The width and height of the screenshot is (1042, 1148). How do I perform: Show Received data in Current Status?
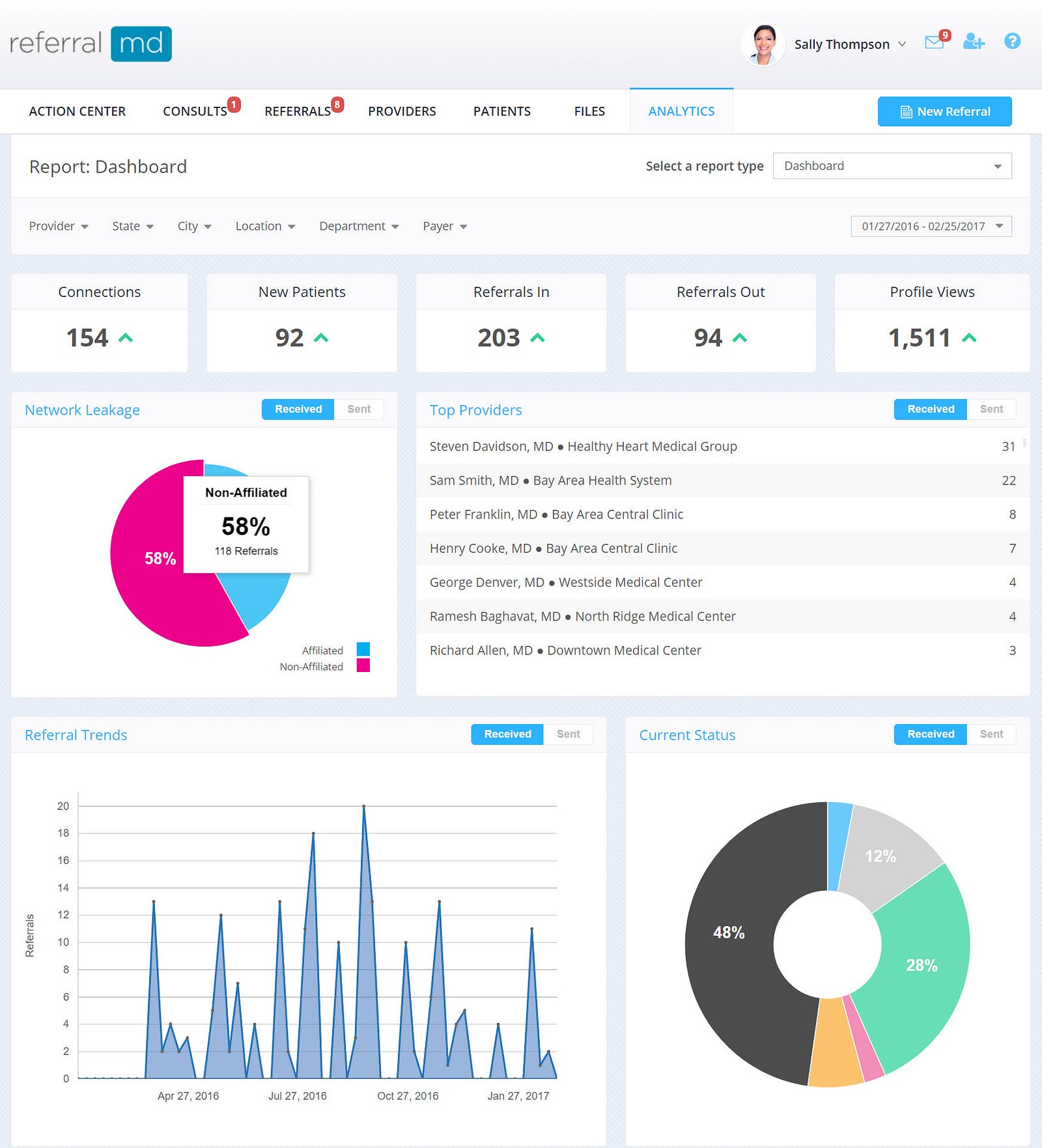[x=931, y=734]
